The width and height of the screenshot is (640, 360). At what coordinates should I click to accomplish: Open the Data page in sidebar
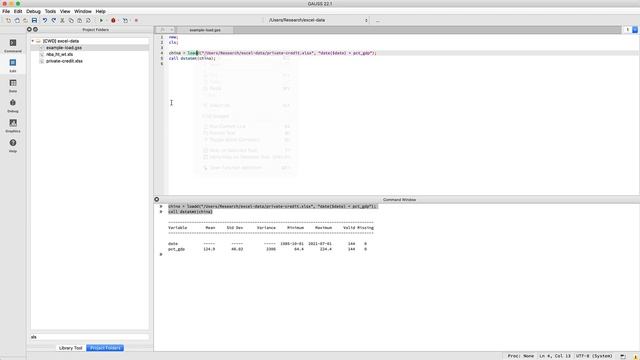(13, 86)
